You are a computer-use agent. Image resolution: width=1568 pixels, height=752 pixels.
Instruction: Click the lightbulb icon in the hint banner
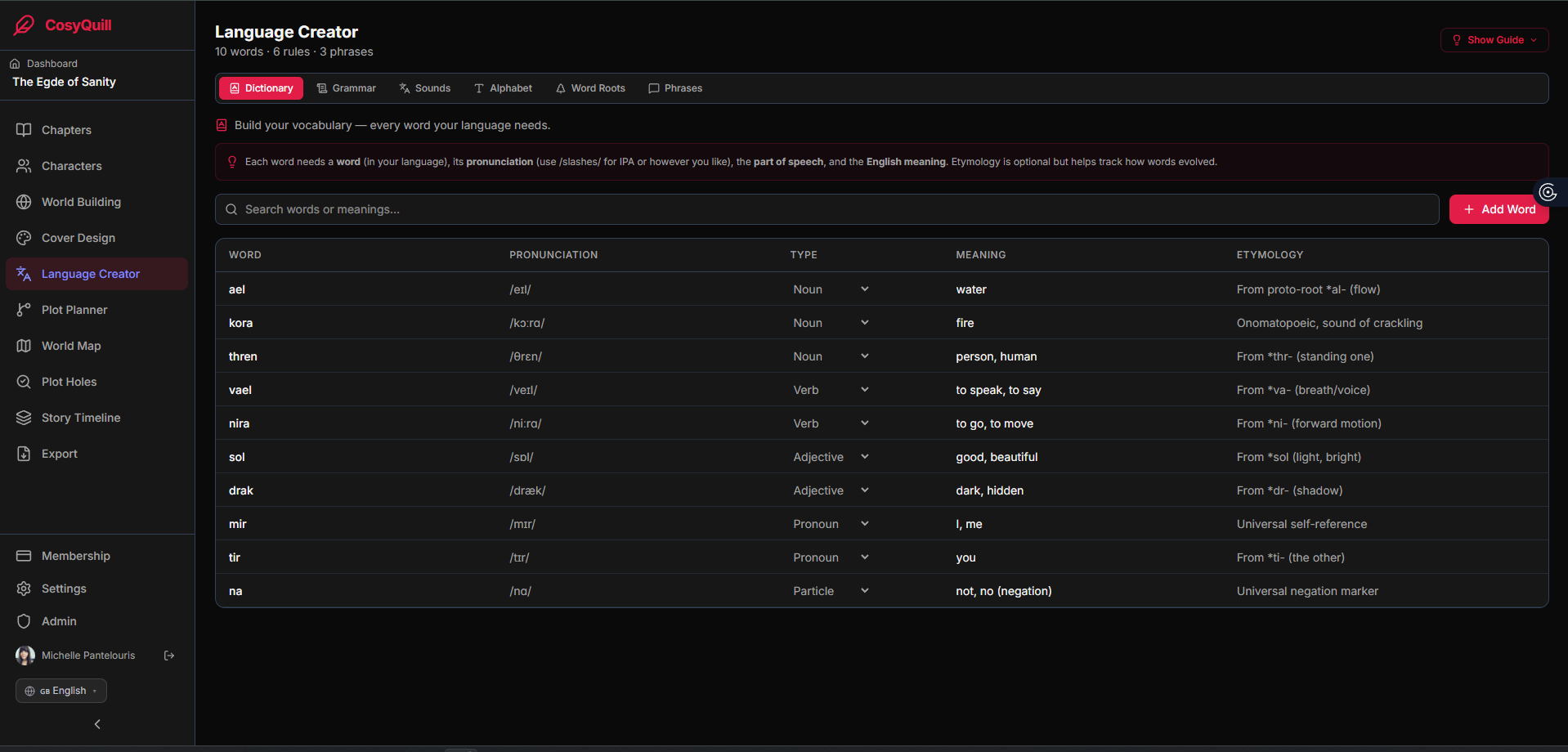pos(232,162)
